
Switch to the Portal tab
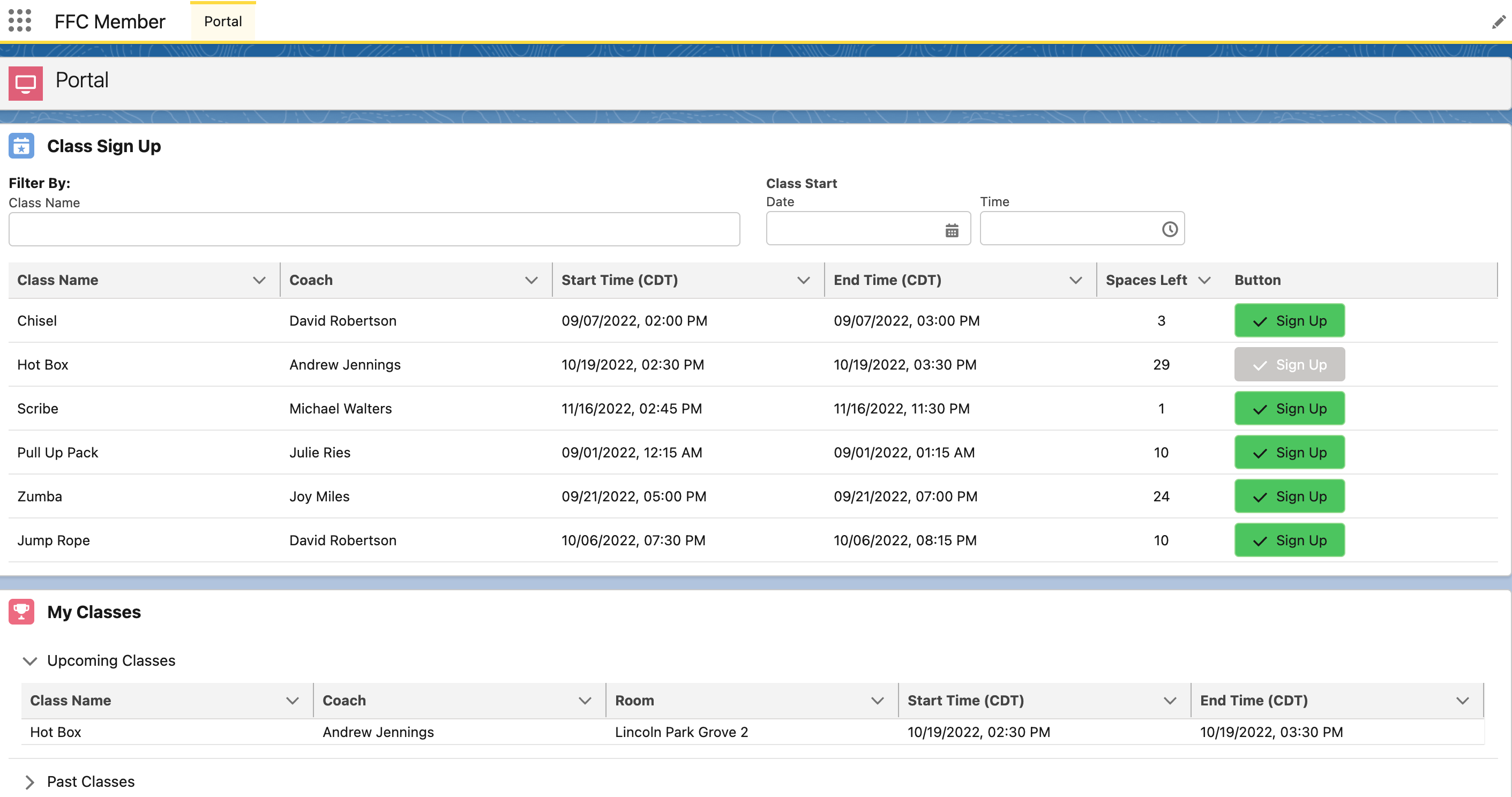coord(222,21)
